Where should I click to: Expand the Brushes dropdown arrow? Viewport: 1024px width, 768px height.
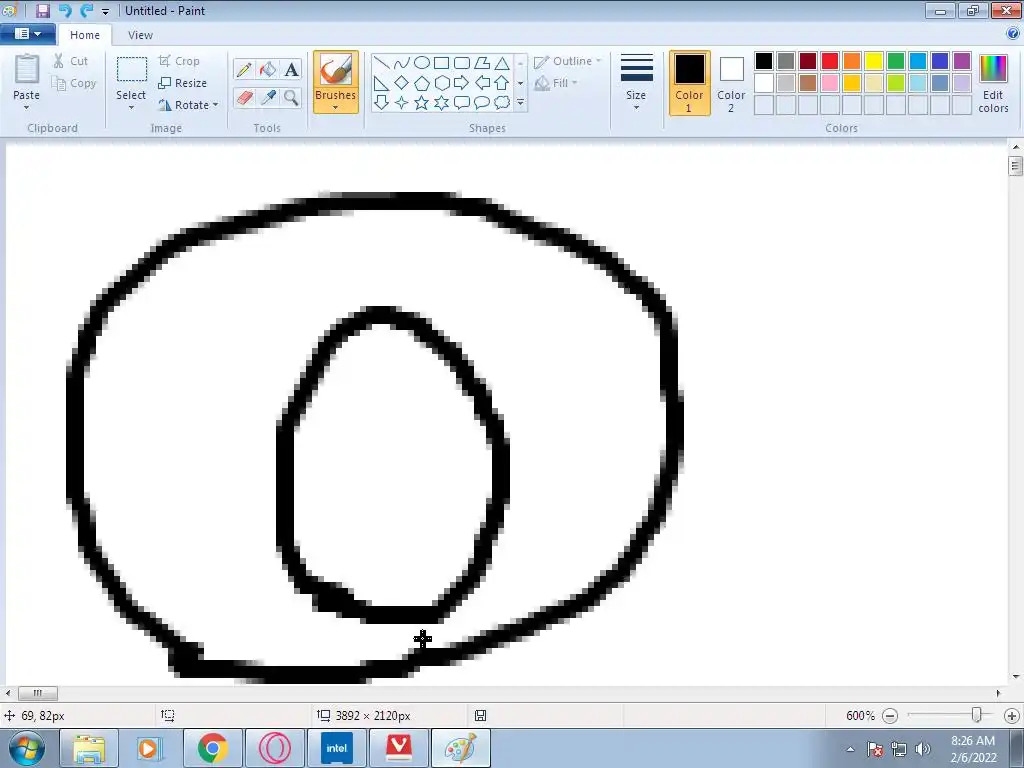[x=336, y=108]
